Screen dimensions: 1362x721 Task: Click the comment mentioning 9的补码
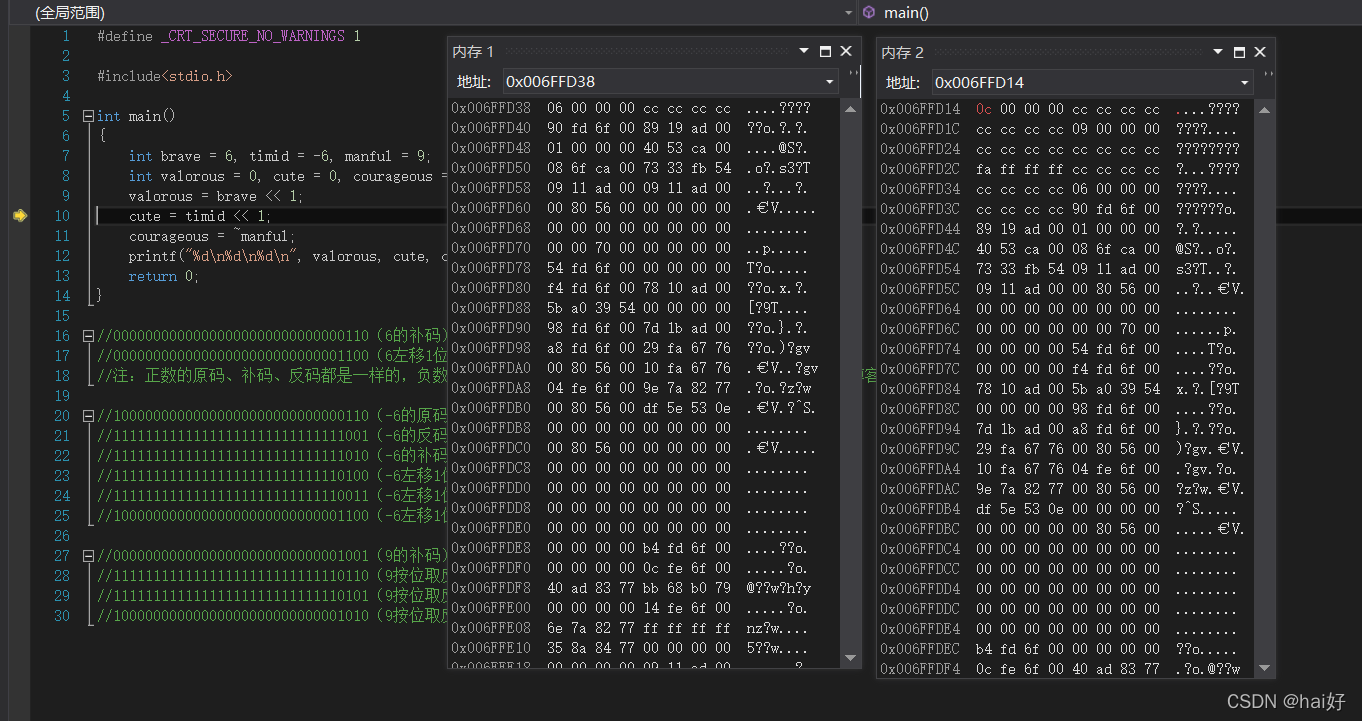click(x=271, y=556)
